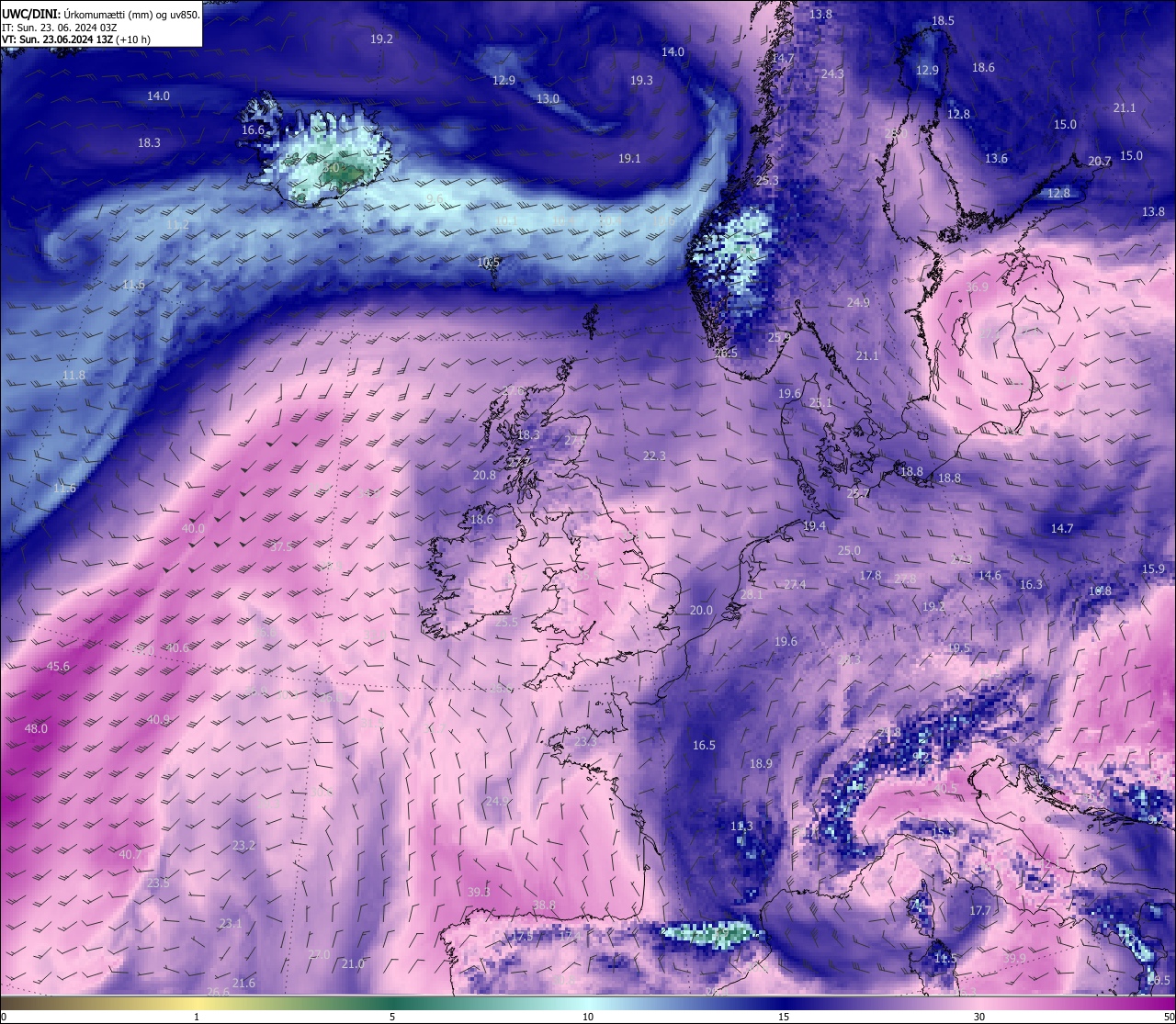Click the 19.3 map value
This screenshot has height=1024, width=1176.
641,80
